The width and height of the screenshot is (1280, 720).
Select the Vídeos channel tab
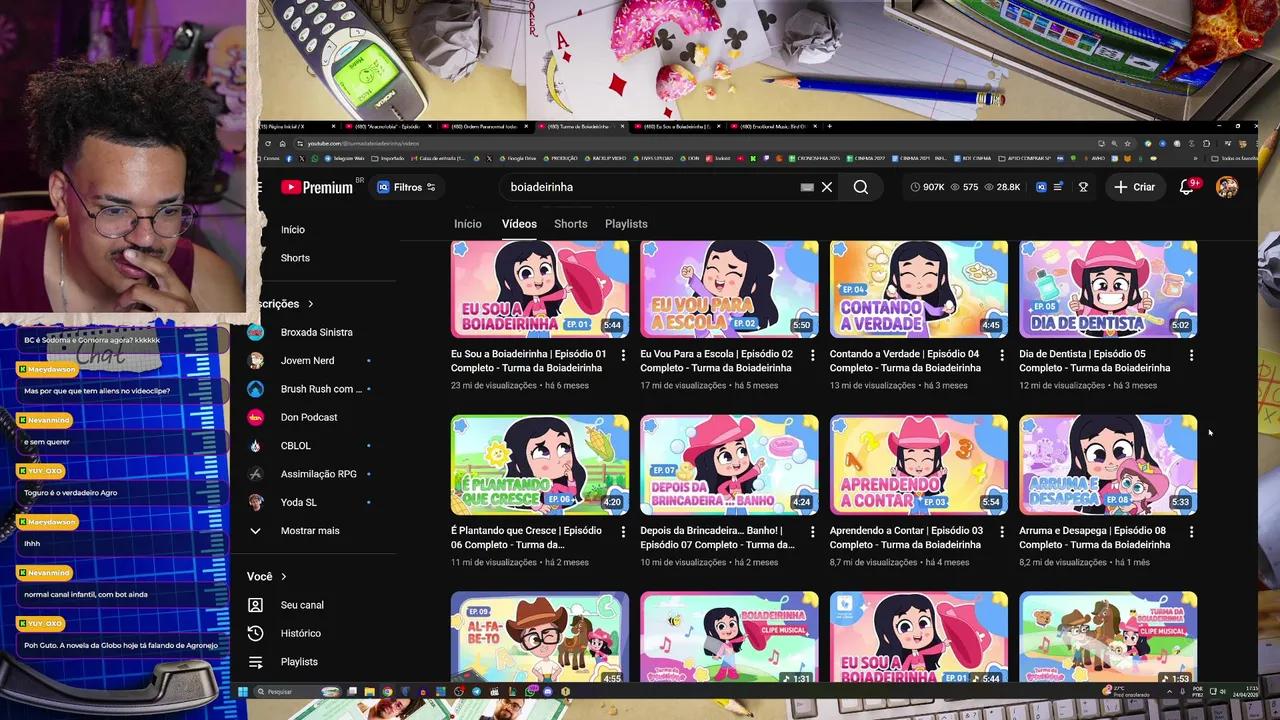tap(519, 224)
